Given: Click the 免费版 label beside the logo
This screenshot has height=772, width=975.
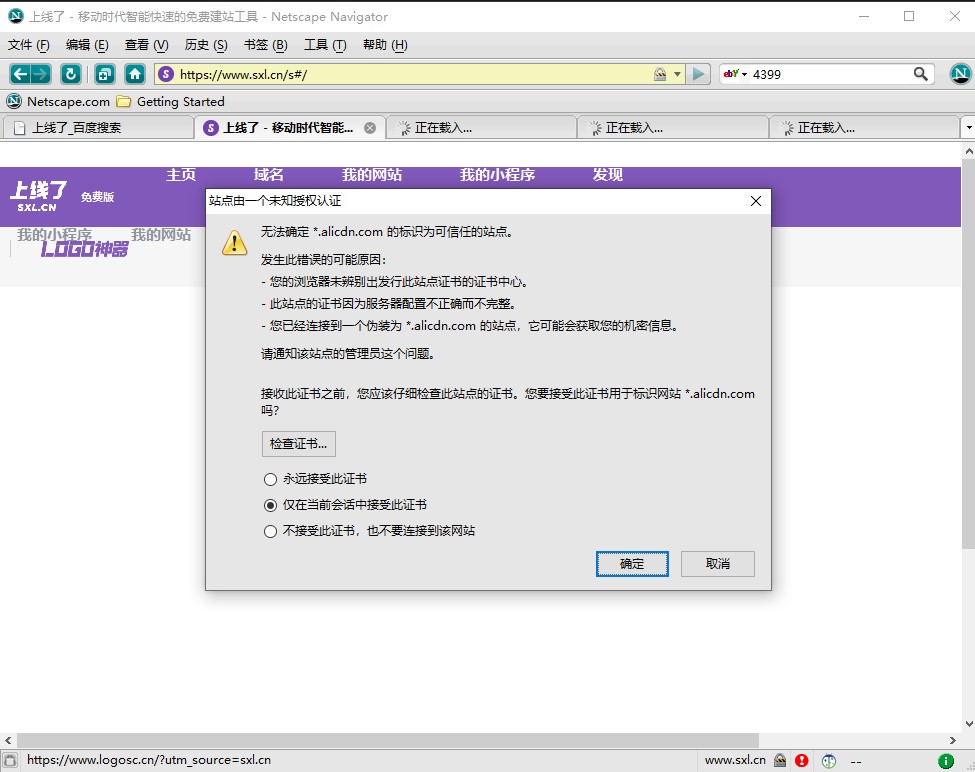Looking at the screenshot, I should 98,197.
